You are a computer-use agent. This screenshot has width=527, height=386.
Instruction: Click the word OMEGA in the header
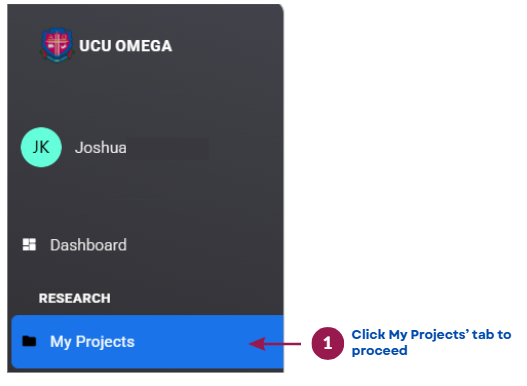coord(144,46)
